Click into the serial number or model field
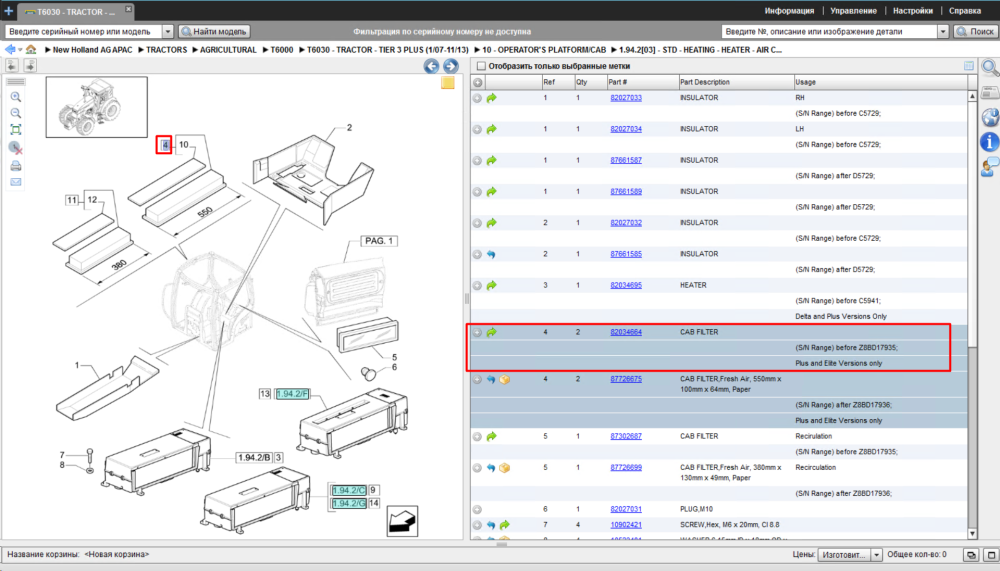The width and height of the screenshot is (1000, 571). tap(84, 31)
